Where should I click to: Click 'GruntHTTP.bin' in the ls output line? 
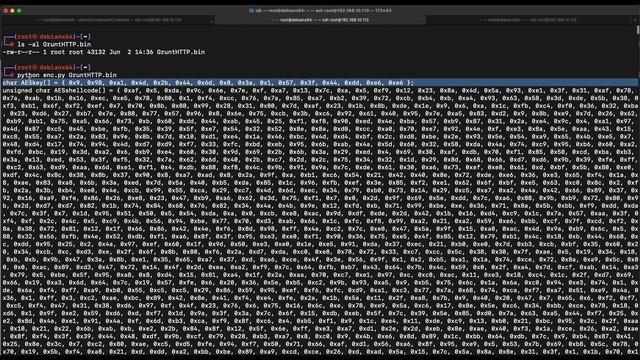(x=181, y=52)
